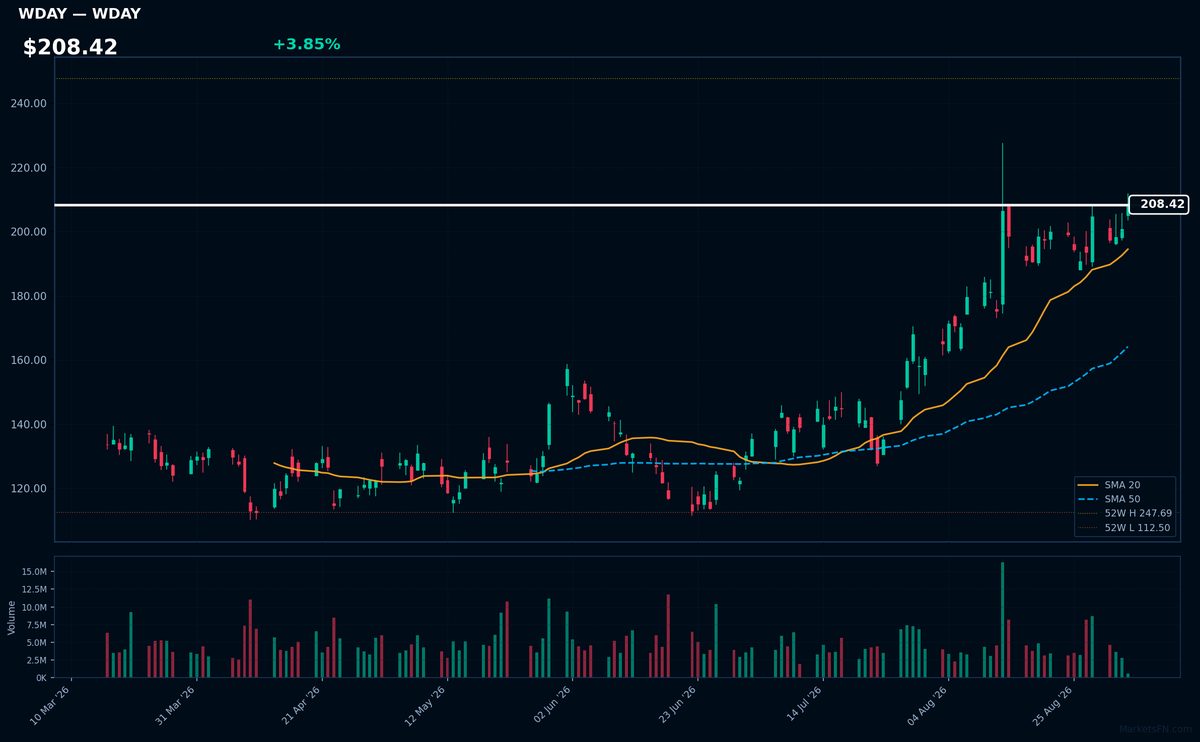Image resolution: width=1200 pixels, height=742 pixels.
Task: Click the 2.5M volume axis label
Action: pyautogui.click(x=36, y=660)
